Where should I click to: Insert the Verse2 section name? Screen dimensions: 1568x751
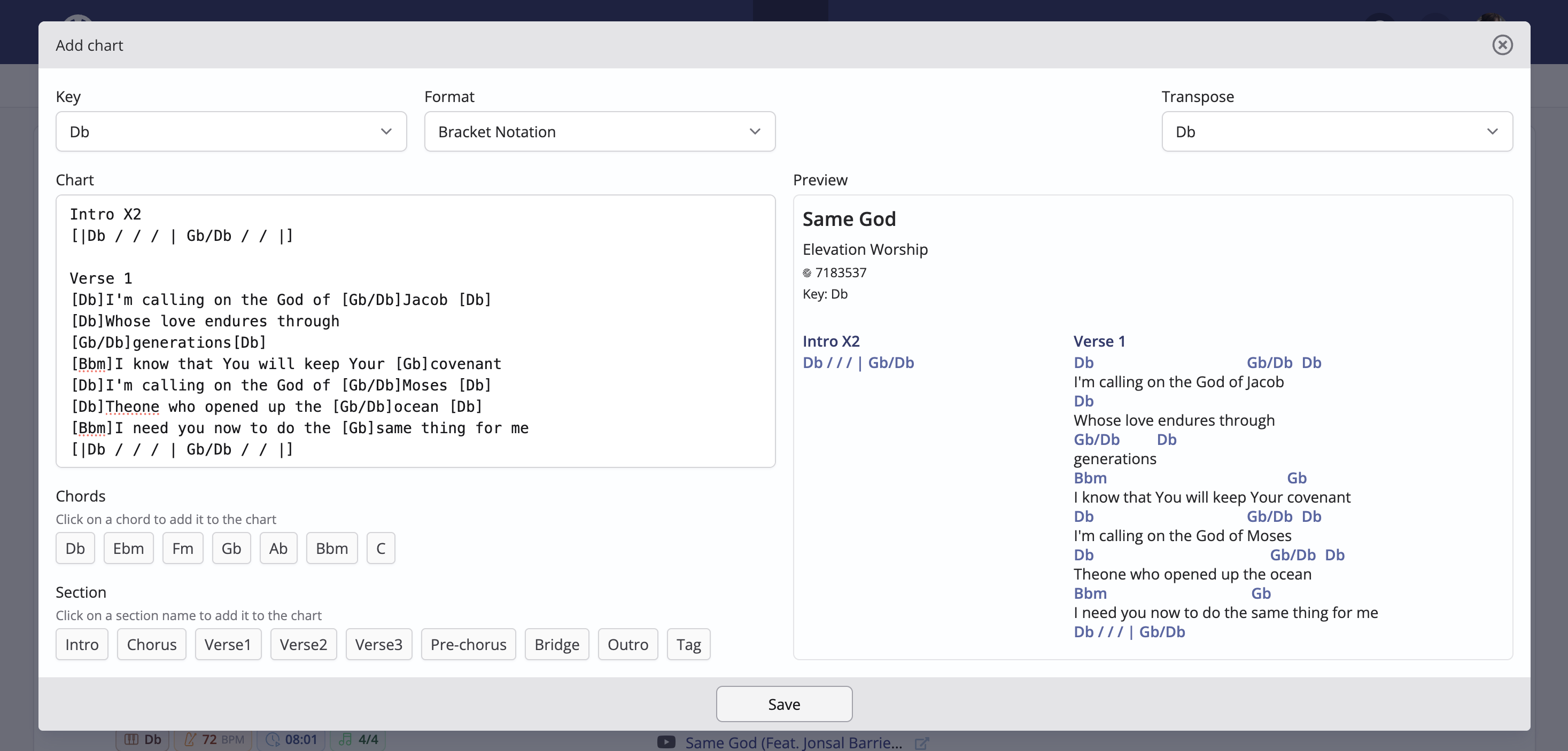click(303, 645)
